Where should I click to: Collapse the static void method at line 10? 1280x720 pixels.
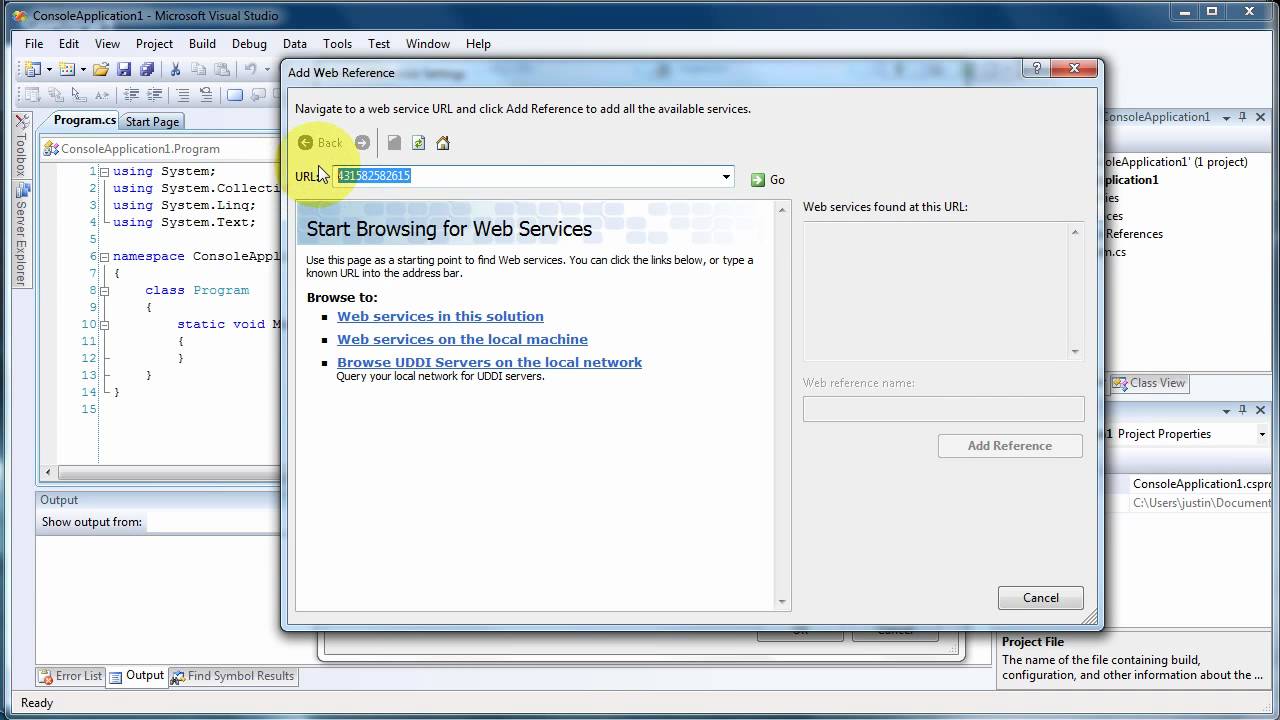point(105,324)
